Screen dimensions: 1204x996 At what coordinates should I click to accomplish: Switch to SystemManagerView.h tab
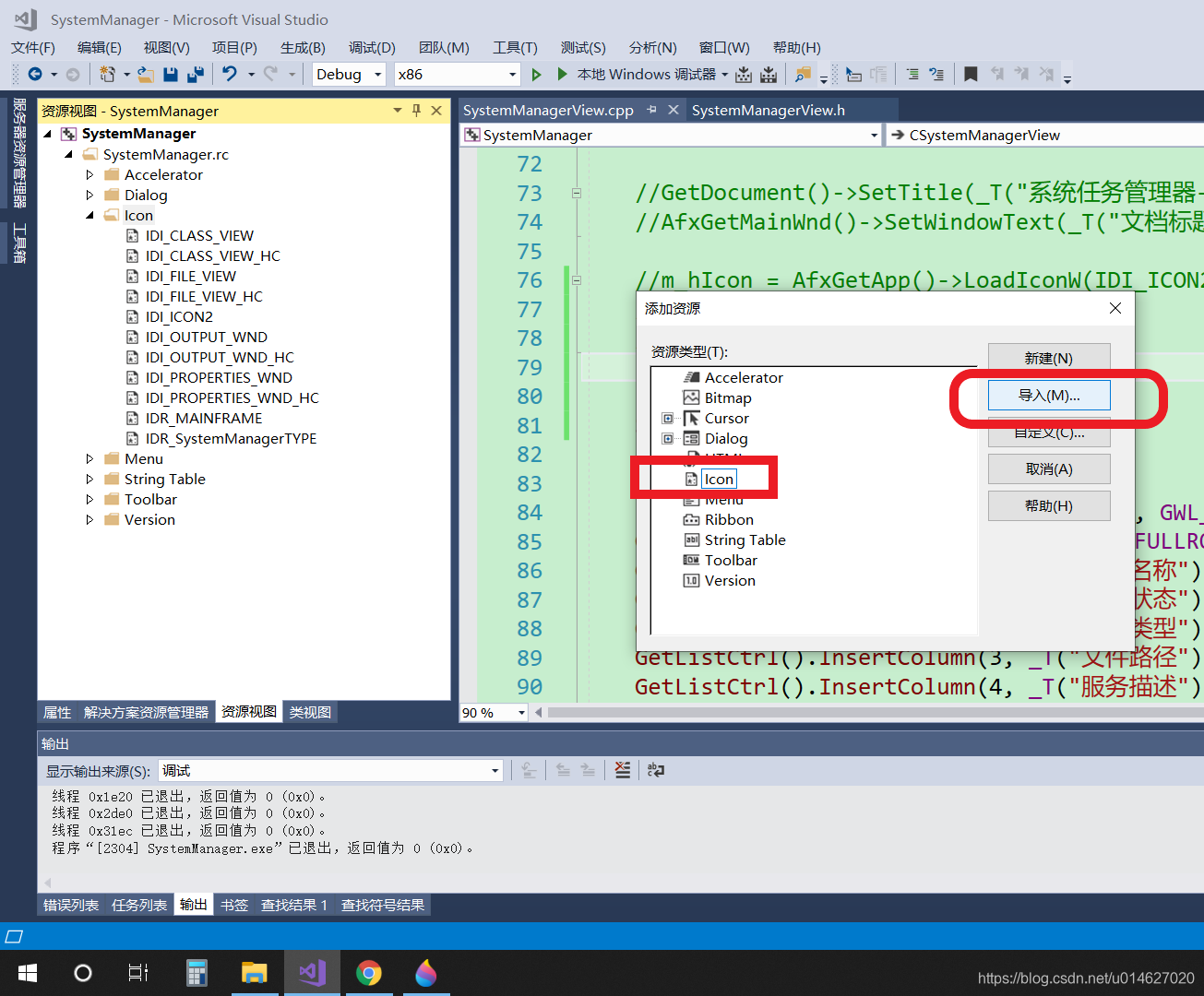click(x=769, y=110)
